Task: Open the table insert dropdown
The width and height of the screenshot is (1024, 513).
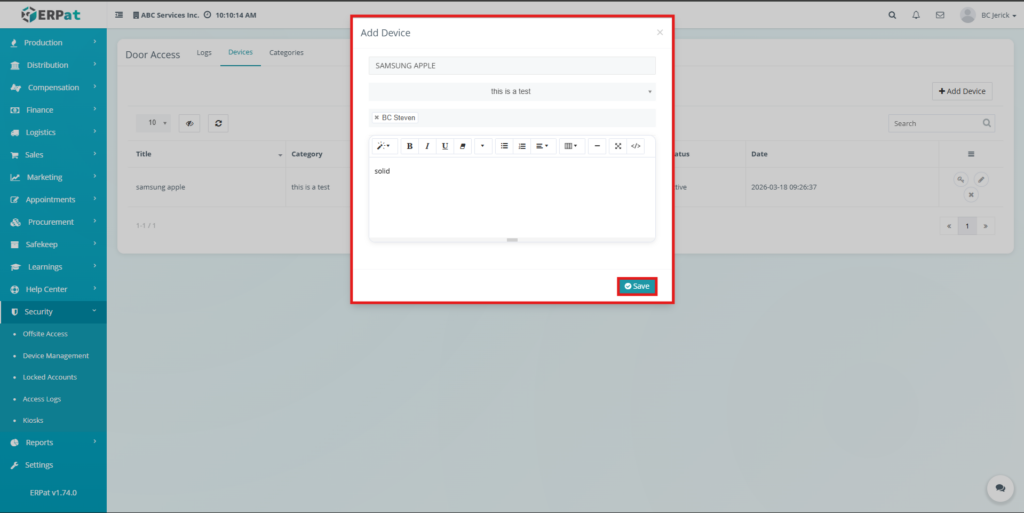Action: pyautogui.click(x=570, y=146)
